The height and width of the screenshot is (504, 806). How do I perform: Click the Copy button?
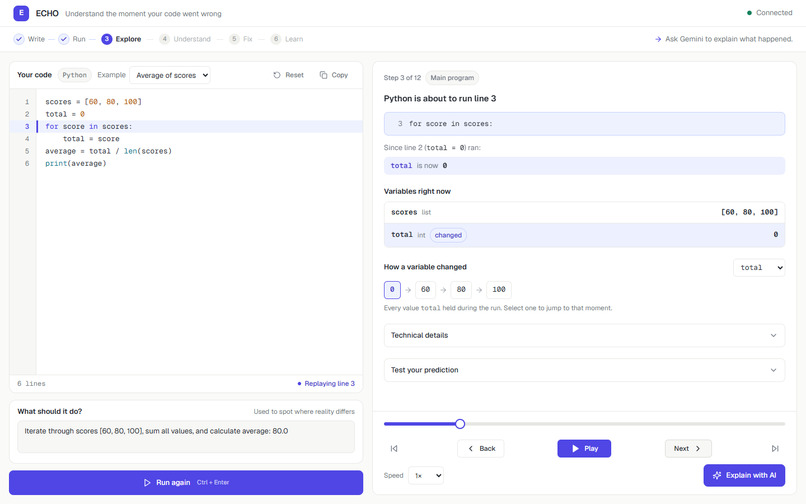click(x=334, y=75)
